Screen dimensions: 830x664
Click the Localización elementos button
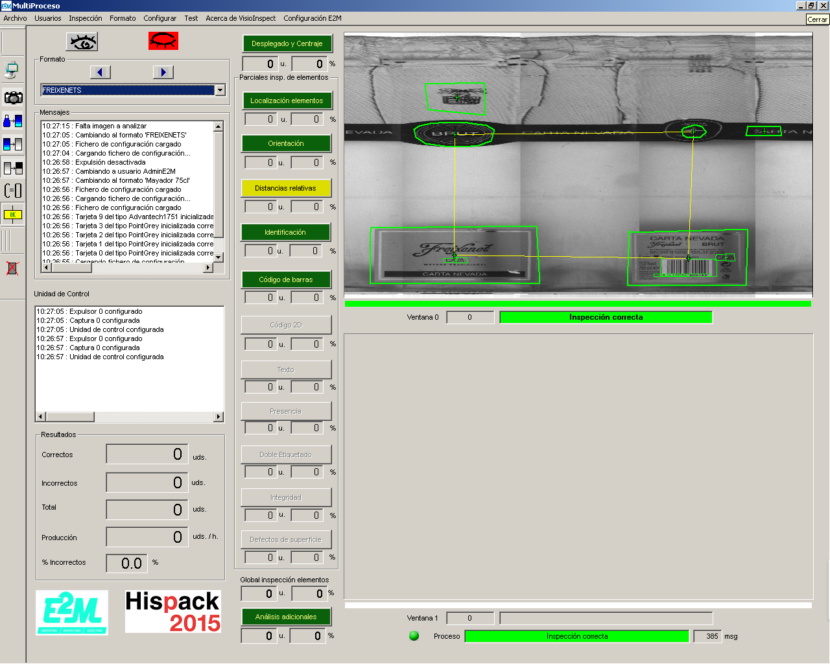[x=286, y=100]
